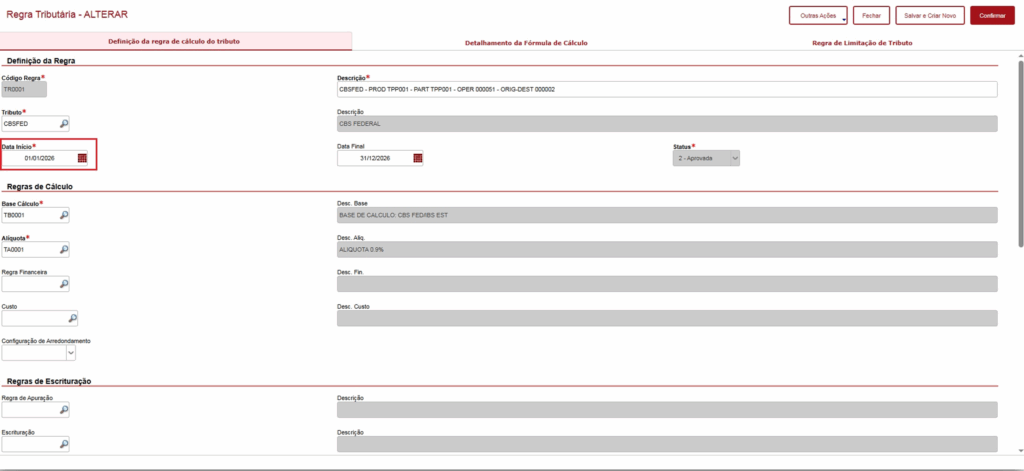Image resolution: width=1024 pixels, height=471 pixels.
Task: Click the scrollbar down arrow
Action: pos(1020,451)
